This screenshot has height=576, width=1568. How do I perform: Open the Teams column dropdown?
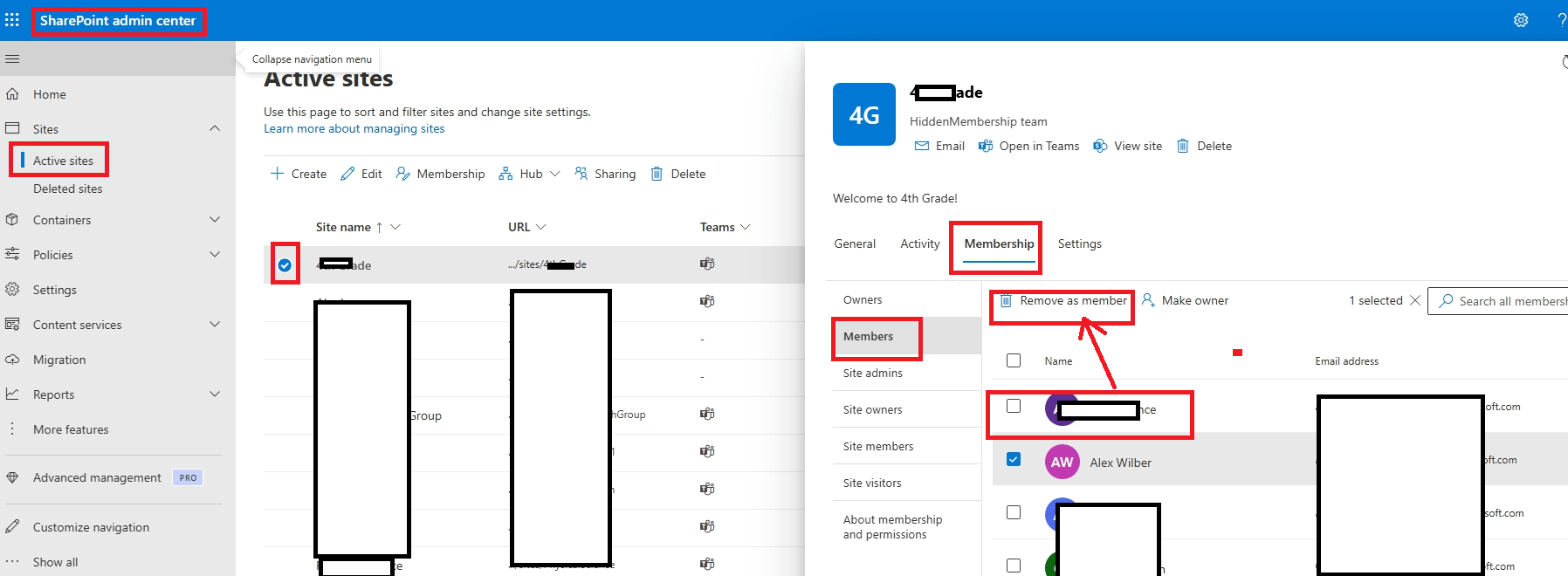click(x=746, y=227)
